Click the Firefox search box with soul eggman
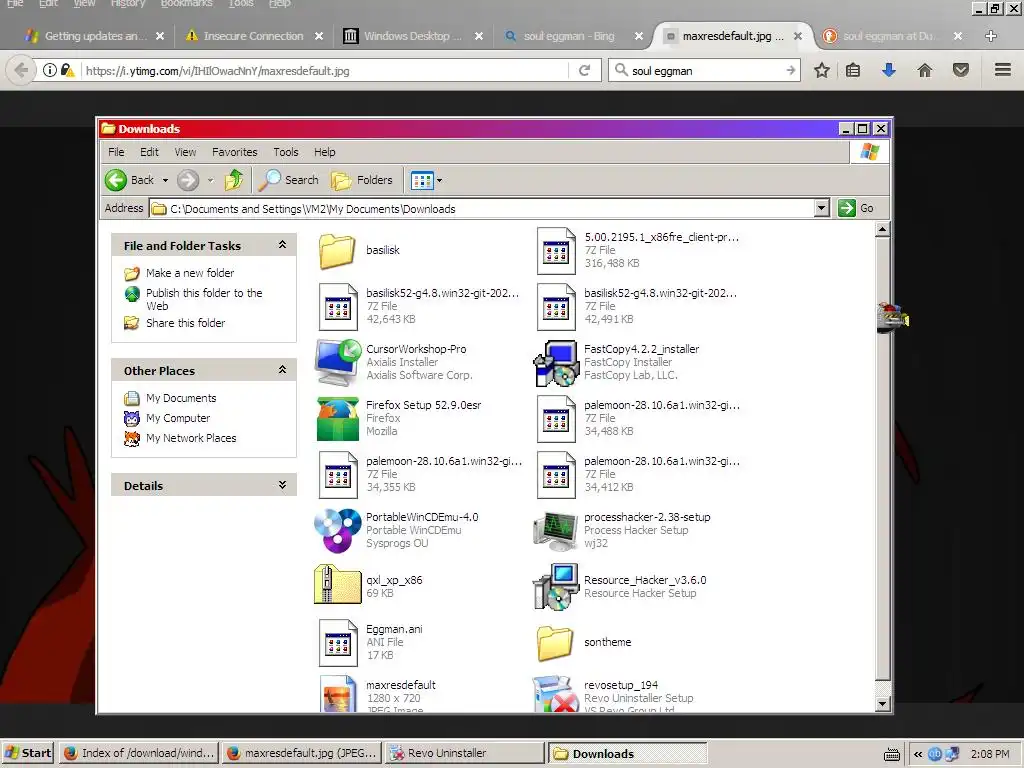The width and height of the screenshot is (1024, 768). coord(705,71)
